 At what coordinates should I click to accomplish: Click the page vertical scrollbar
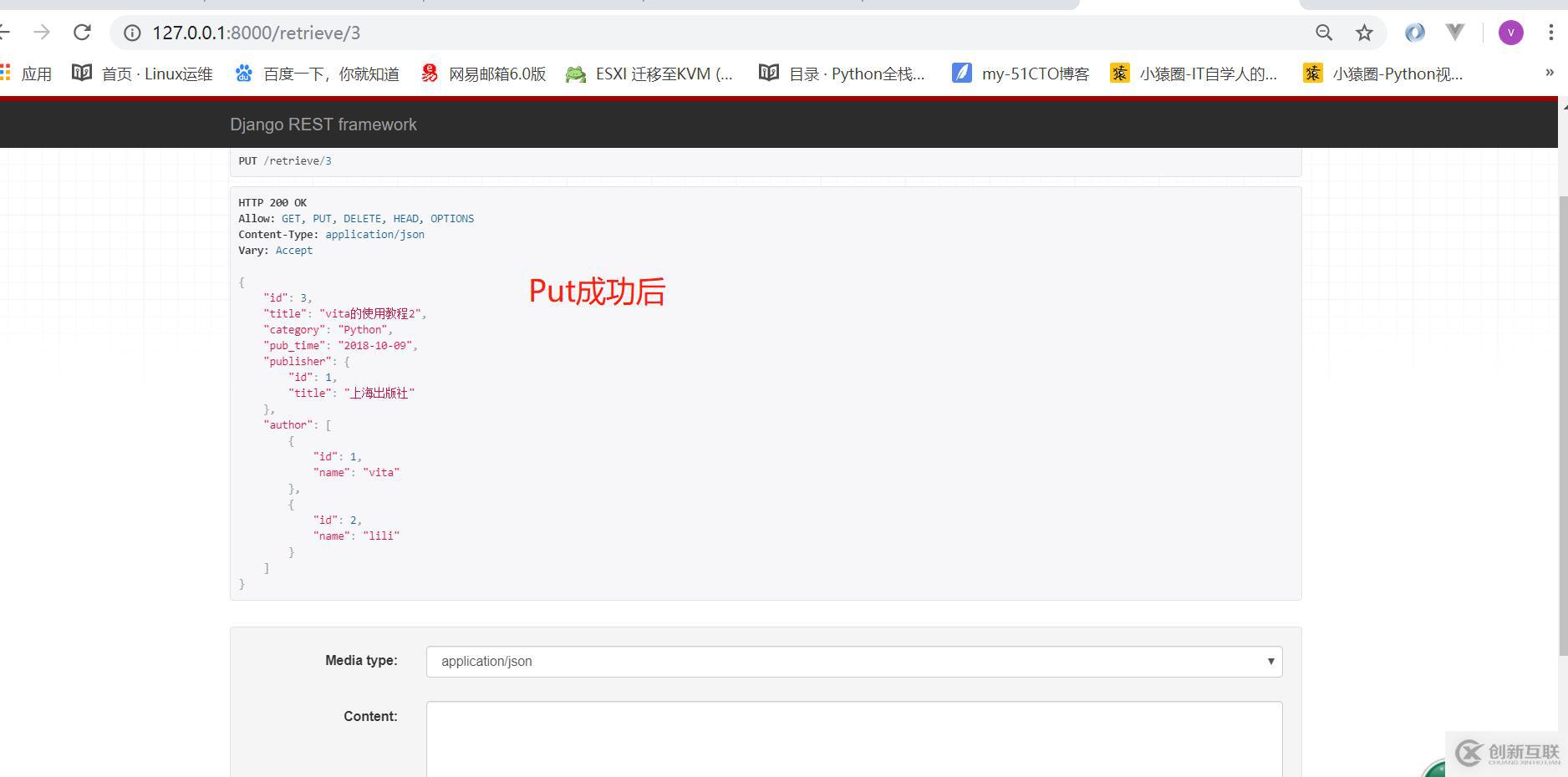click(1561, 426)
